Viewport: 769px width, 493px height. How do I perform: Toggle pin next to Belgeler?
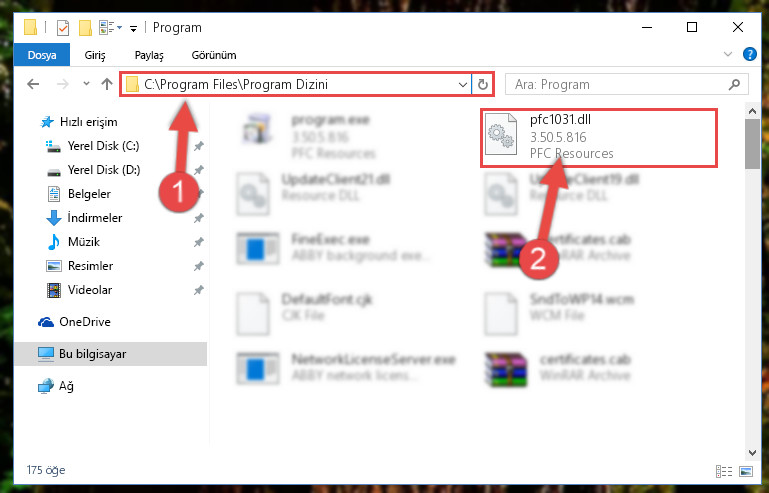coord(199,194)
